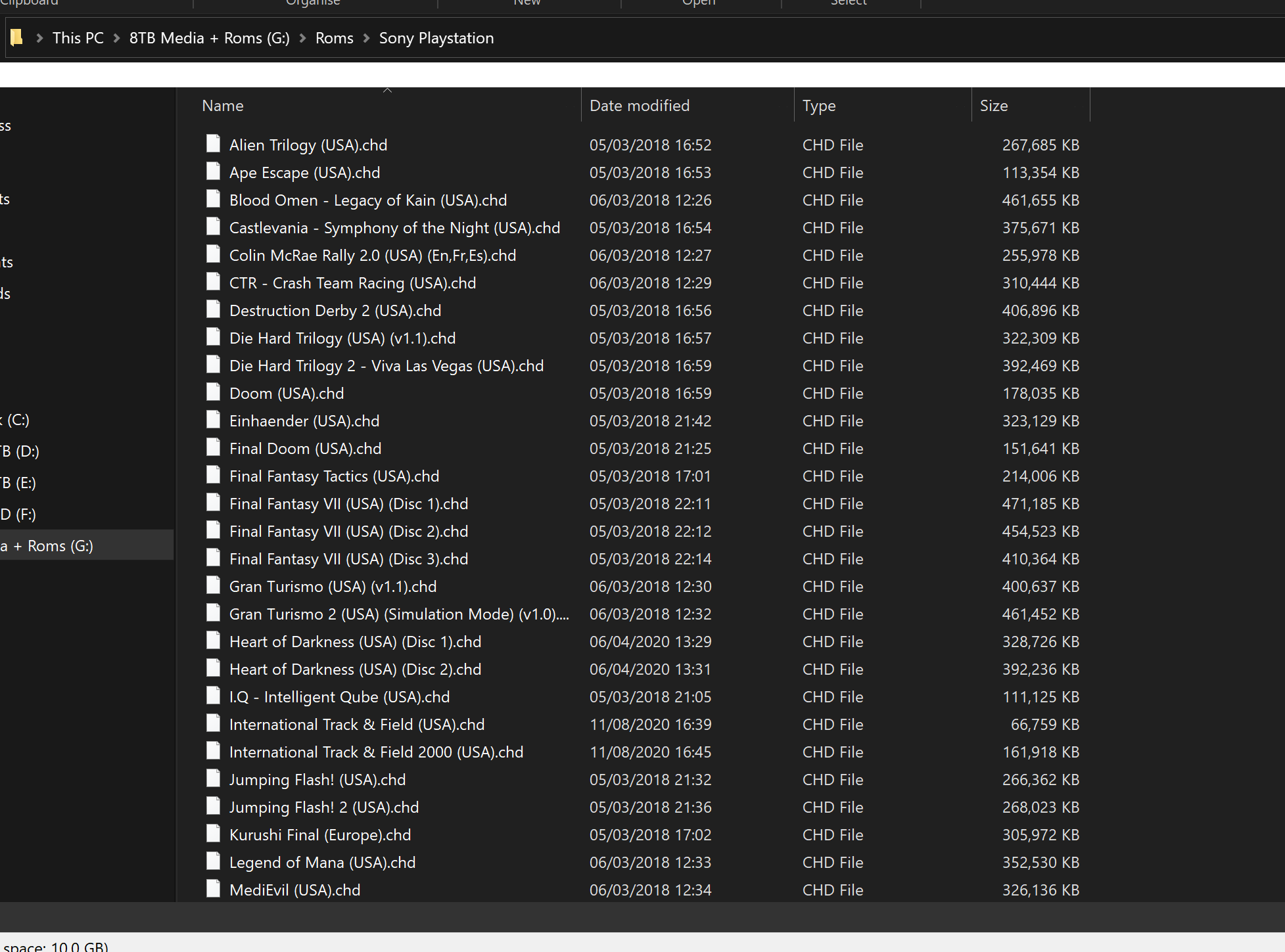Navigate to This PC in the address bar
This screenshot has height=952, width=1285.
[78, 38]
